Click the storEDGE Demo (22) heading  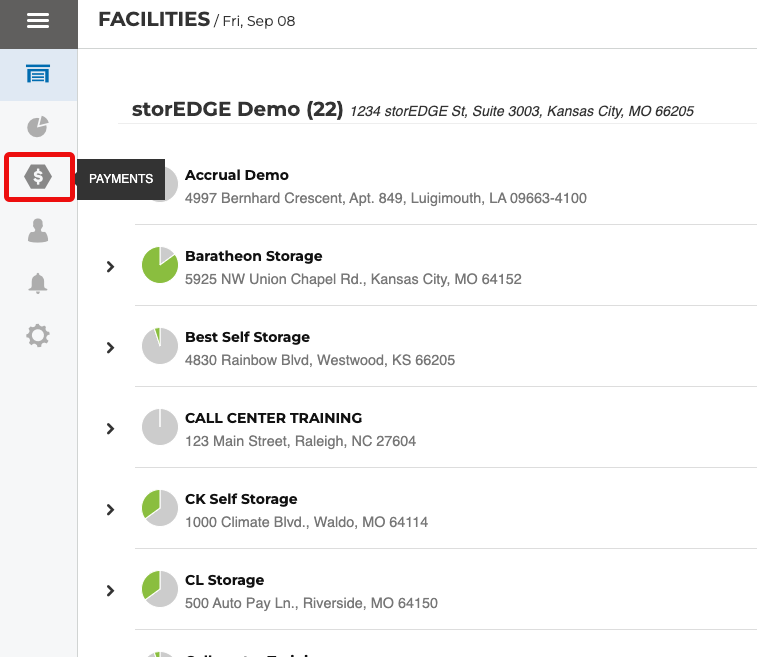tap(237, 109)
